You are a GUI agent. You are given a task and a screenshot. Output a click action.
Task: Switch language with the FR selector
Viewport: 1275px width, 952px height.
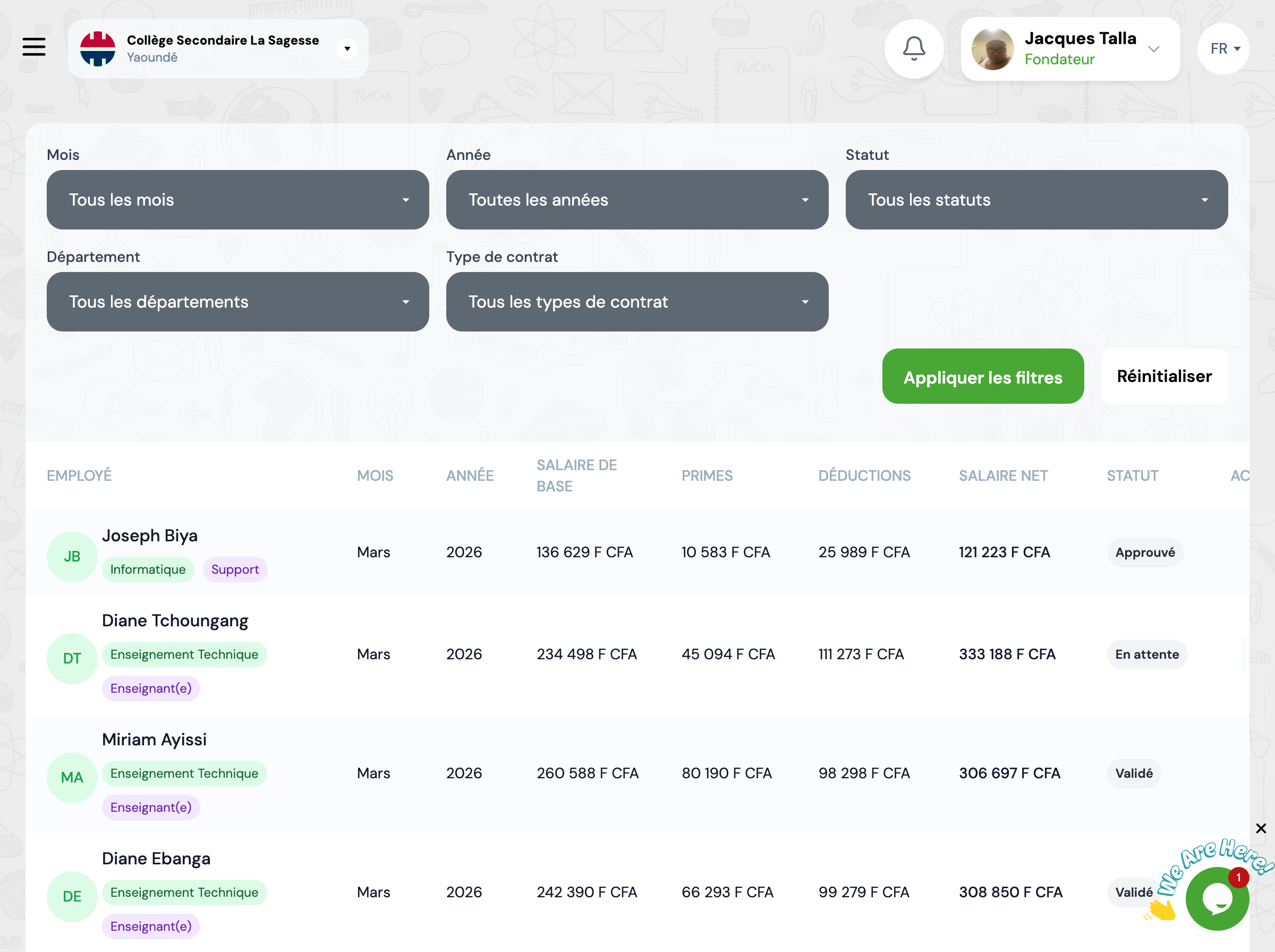pyautogui.click(x=1223, y=49)
